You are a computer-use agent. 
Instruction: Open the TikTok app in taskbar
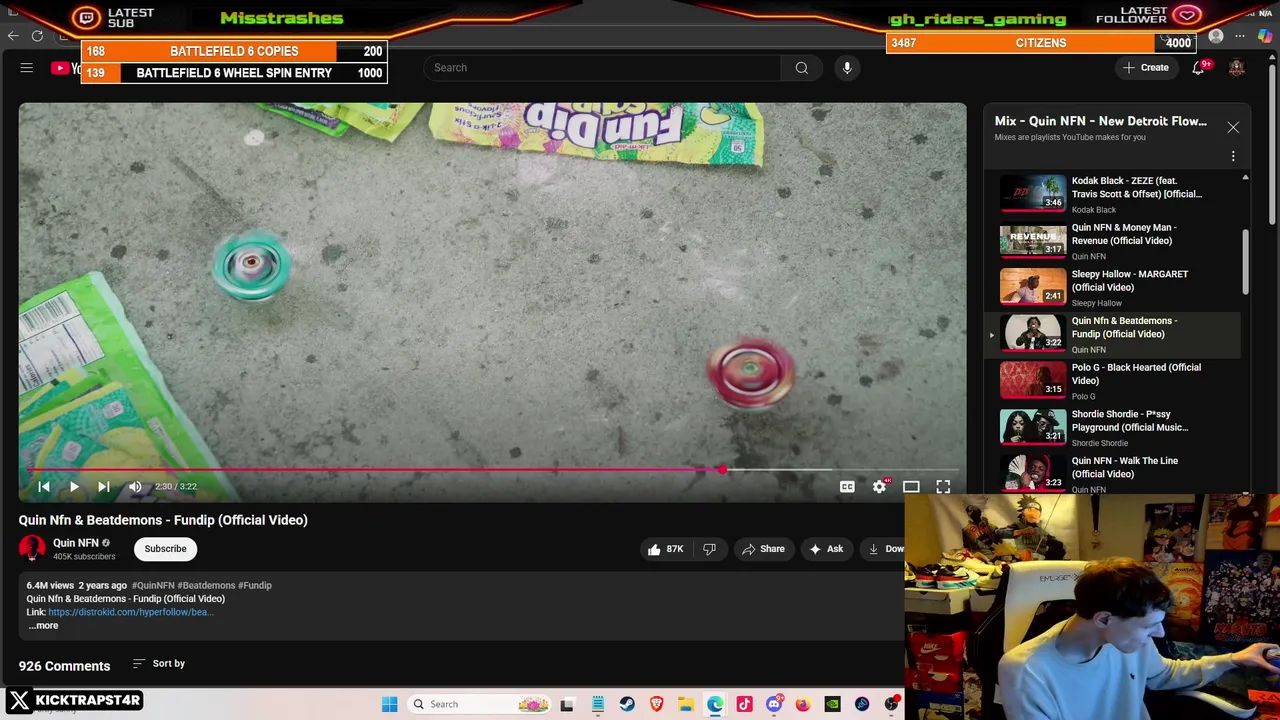point(744,704)
